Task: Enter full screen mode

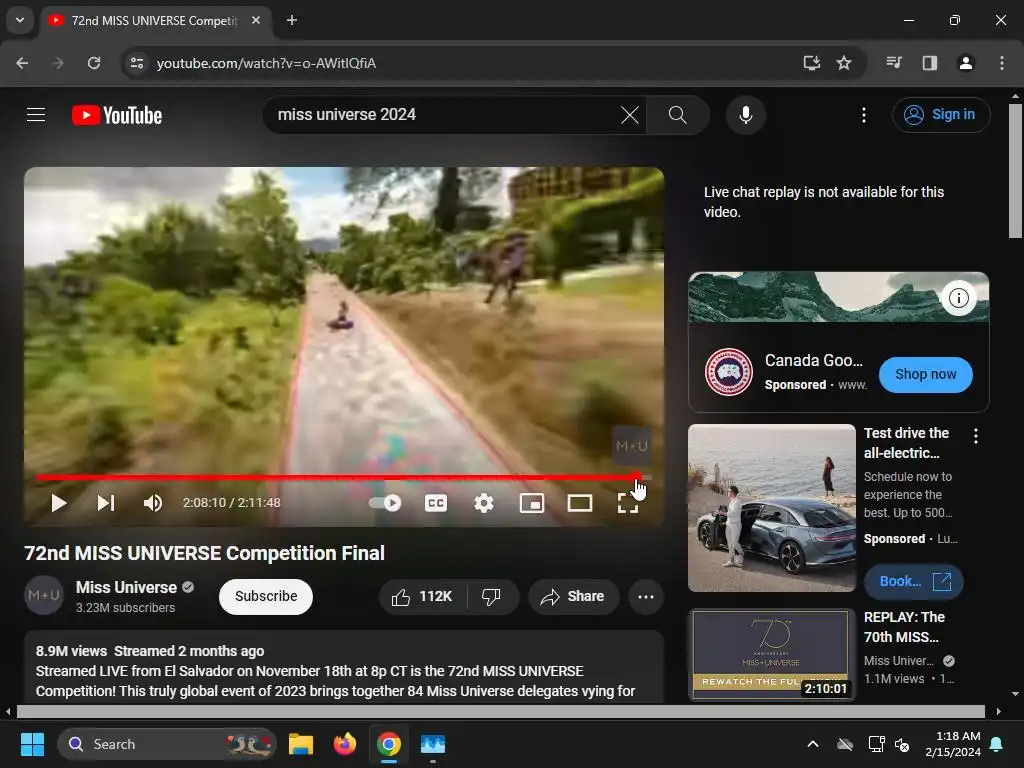Action: point(628,503)
